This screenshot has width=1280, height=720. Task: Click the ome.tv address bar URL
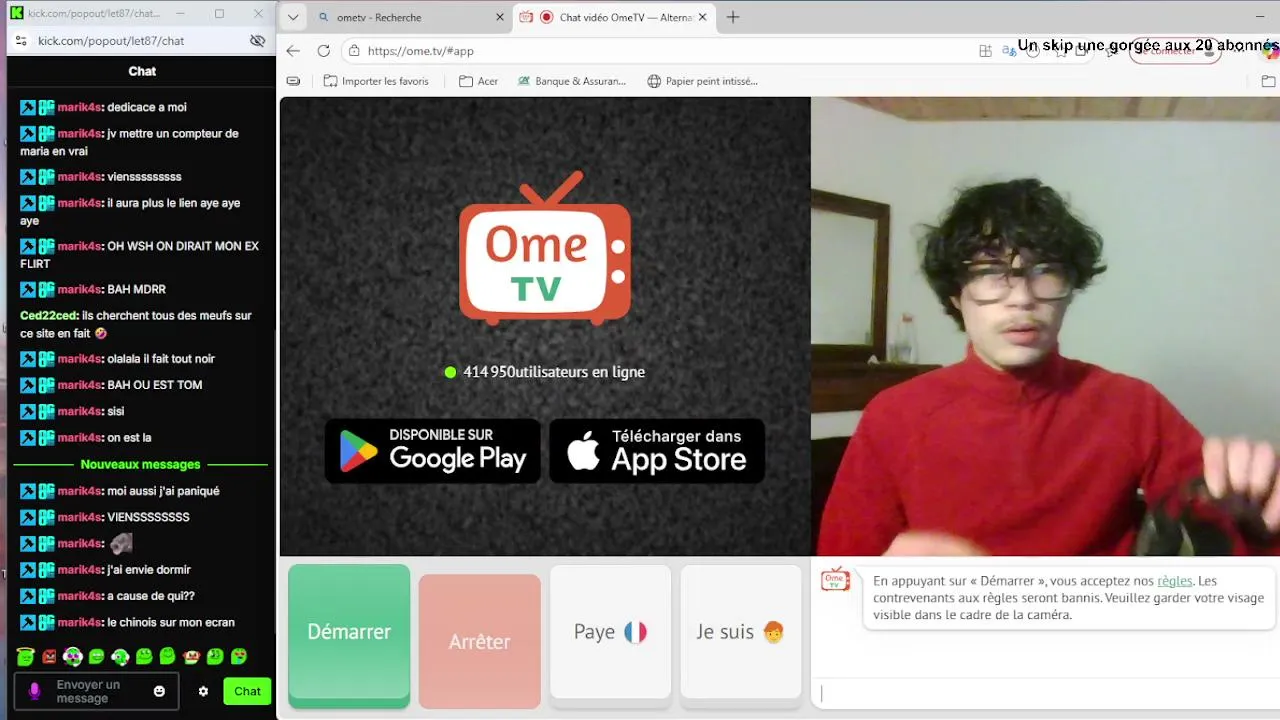[x=420, y=51]
